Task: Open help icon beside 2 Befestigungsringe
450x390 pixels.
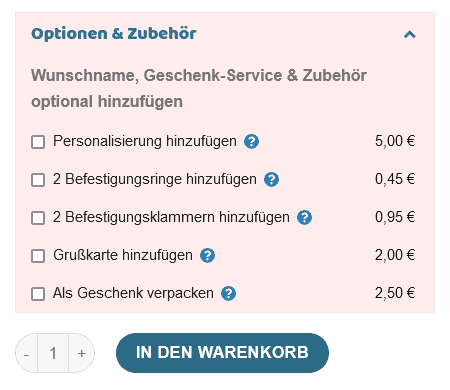Action: pyautogui.click(x=271, y=180)
